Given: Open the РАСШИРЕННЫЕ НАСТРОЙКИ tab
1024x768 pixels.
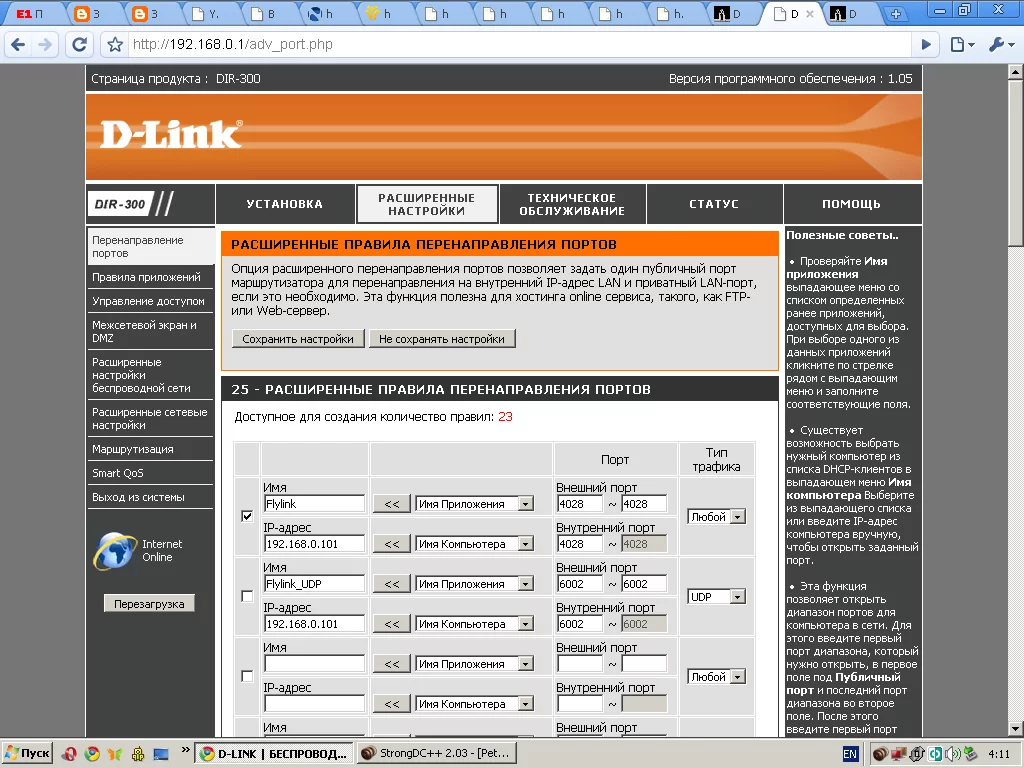Looking at the screenshot, I should (426, 204).
